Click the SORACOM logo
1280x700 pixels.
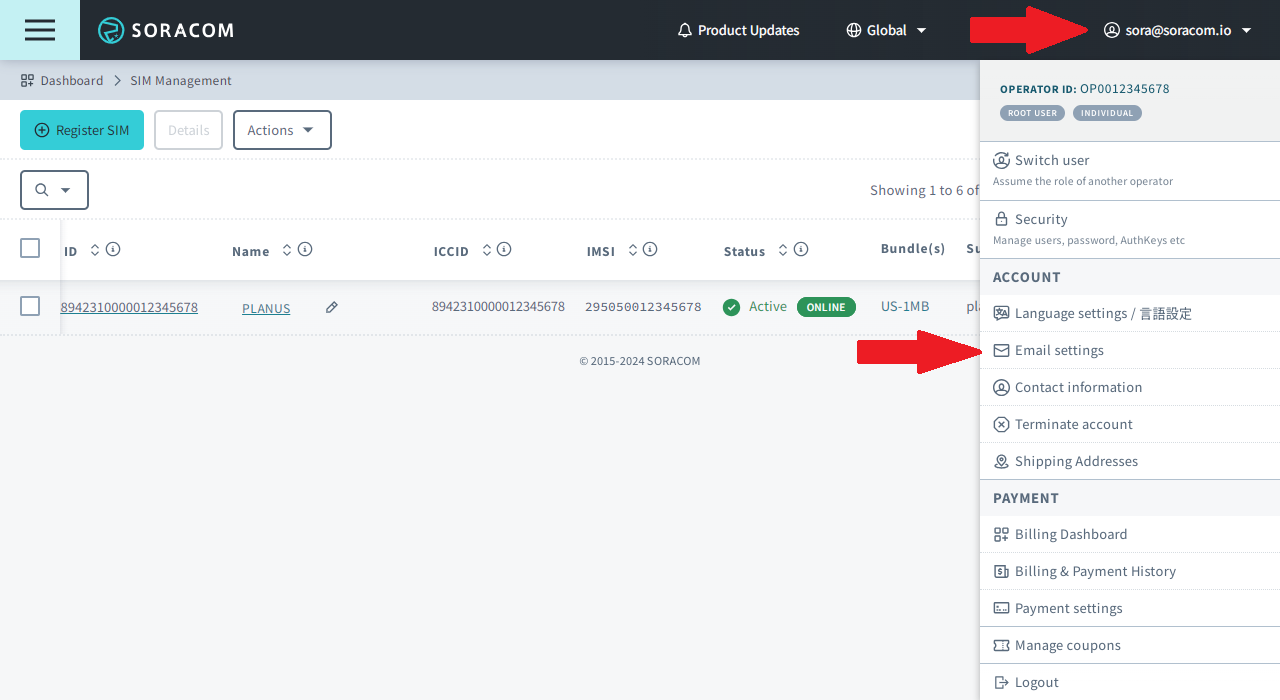coord(166,30)
